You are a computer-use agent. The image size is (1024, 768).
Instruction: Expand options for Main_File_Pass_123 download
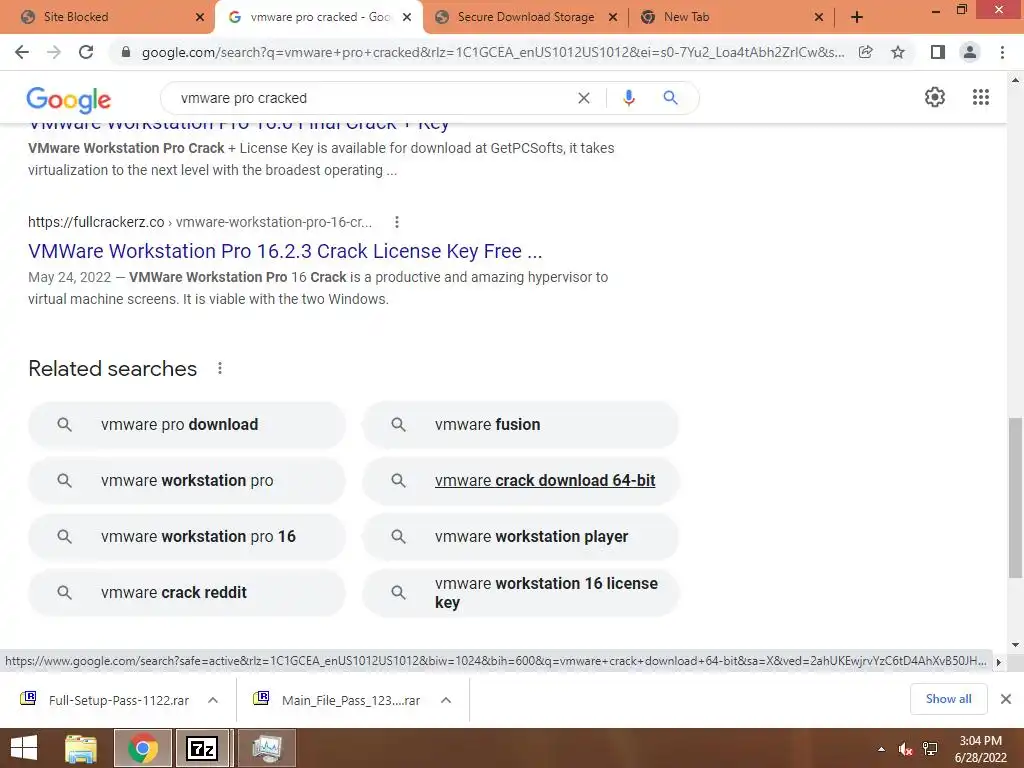tap(446, 700)
